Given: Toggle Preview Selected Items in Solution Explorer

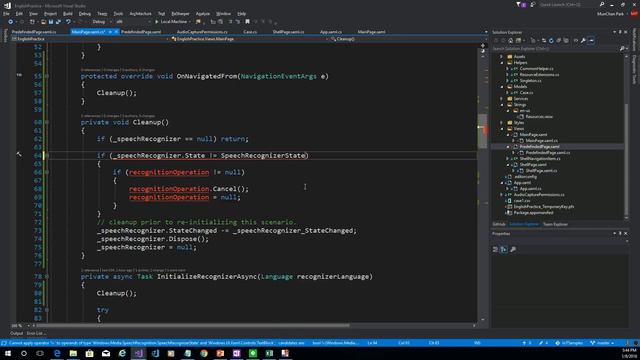Looking at the screenshot, I should click(591, 40).
